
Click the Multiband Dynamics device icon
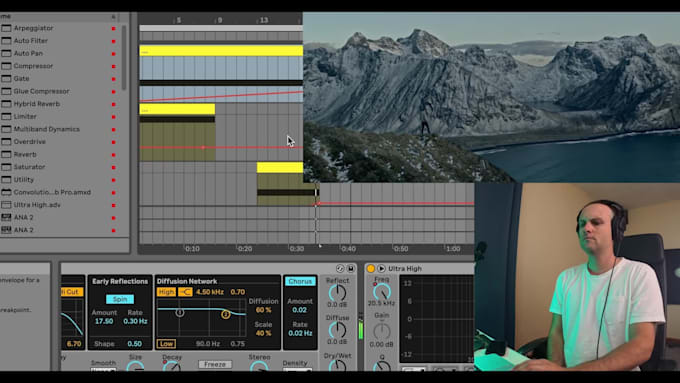[x=6, y=129]
